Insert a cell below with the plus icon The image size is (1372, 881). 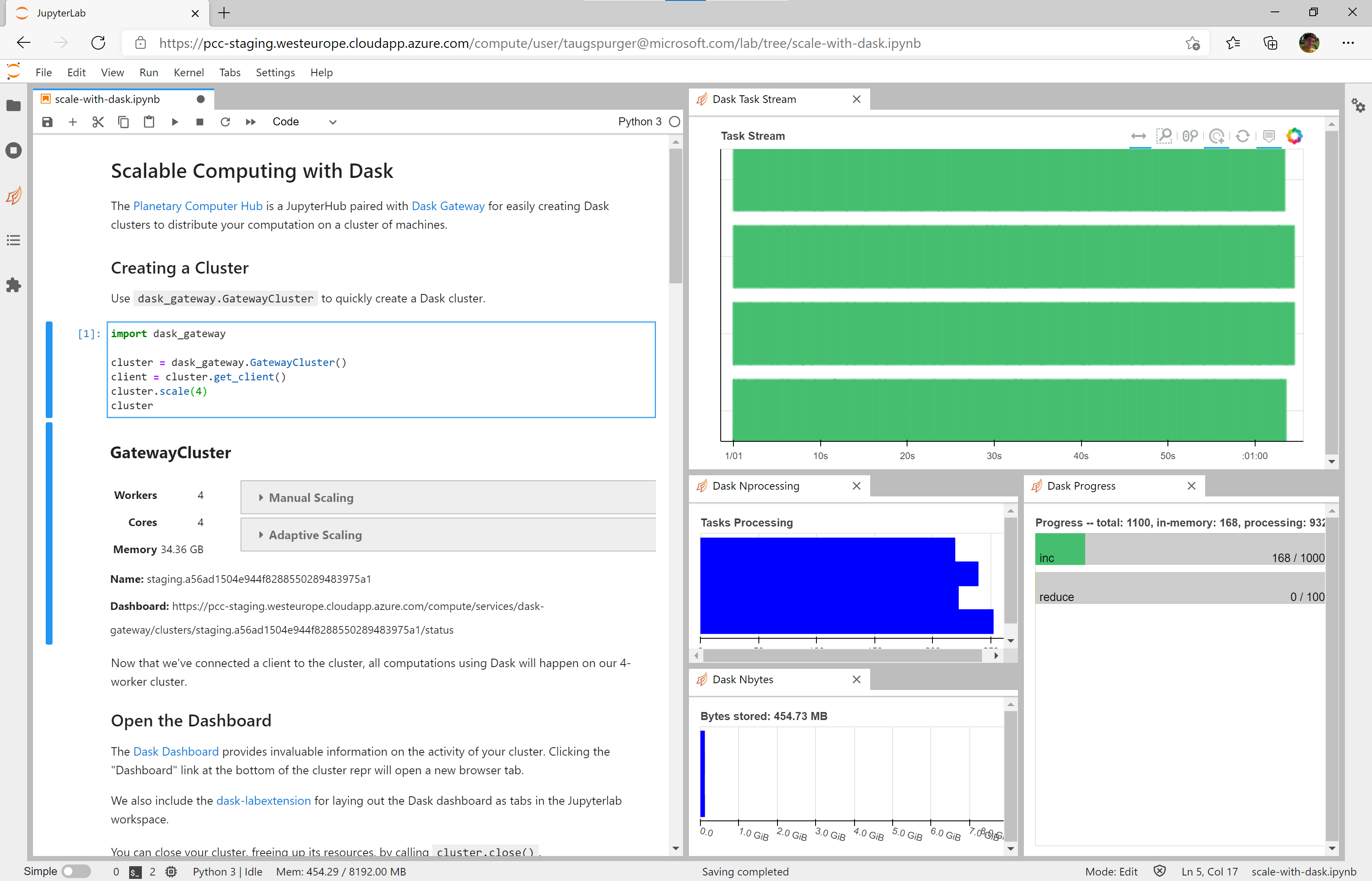coord(73,122)
